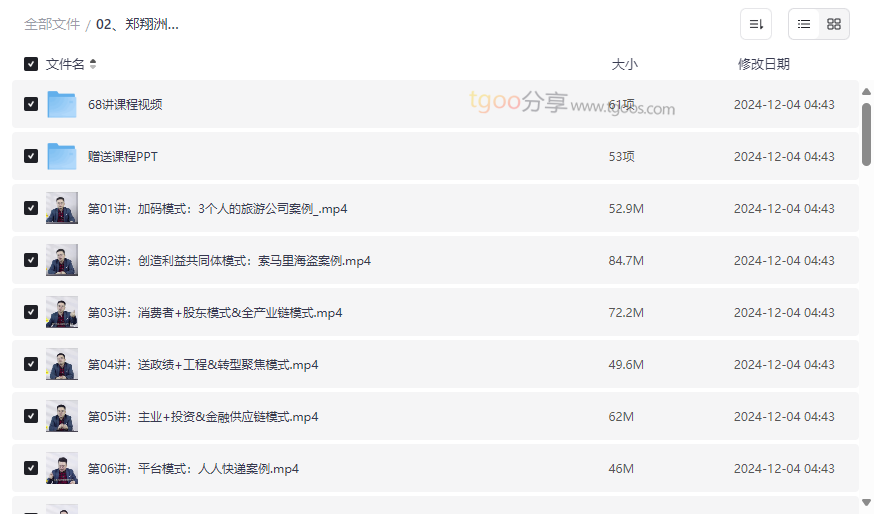The height and width of the screenshot is (514, 874).
Task: Click the 修改日期 column header
Action: (764, 64)
